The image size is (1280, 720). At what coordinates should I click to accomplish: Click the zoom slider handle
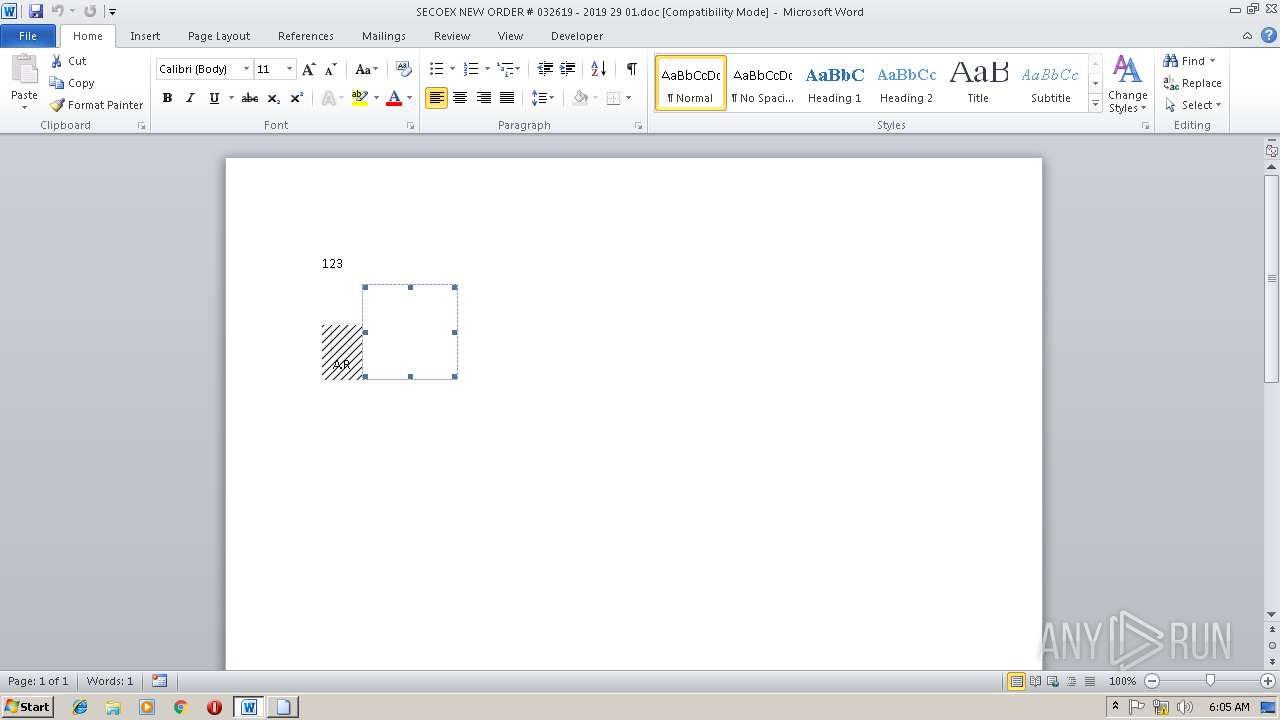tap(1210, 681)
